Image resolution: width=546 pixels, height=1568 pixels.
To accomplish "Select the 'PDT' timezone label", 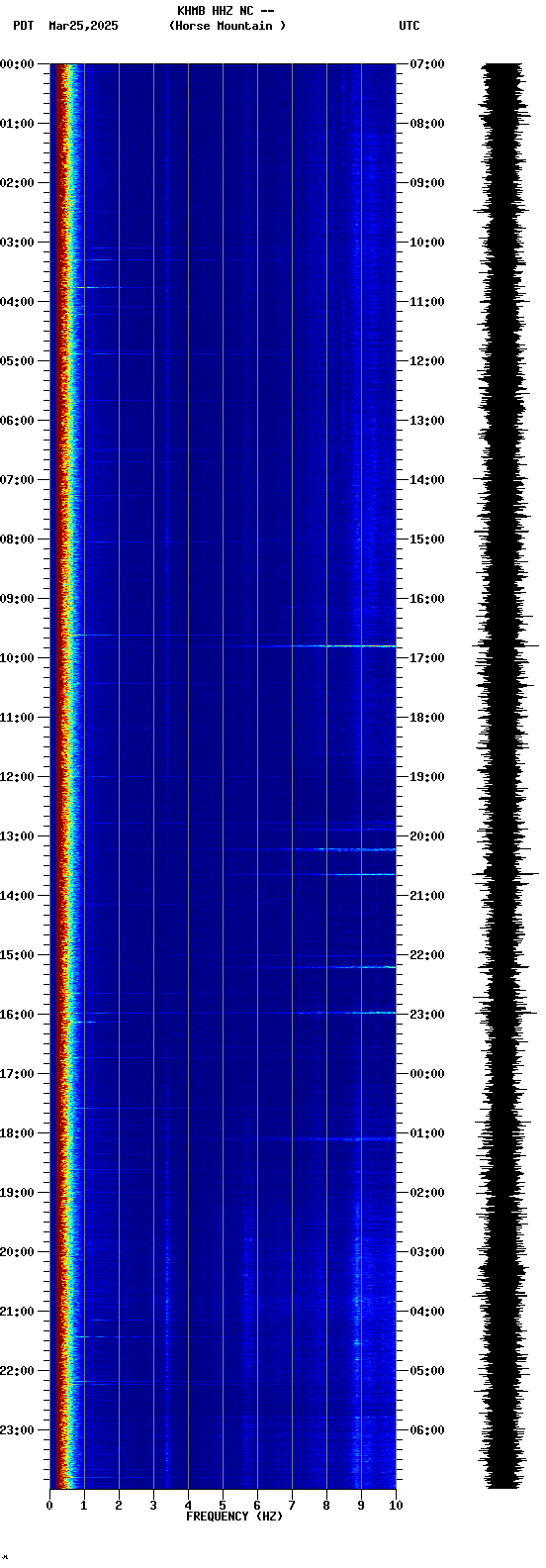I will (24, 26).
